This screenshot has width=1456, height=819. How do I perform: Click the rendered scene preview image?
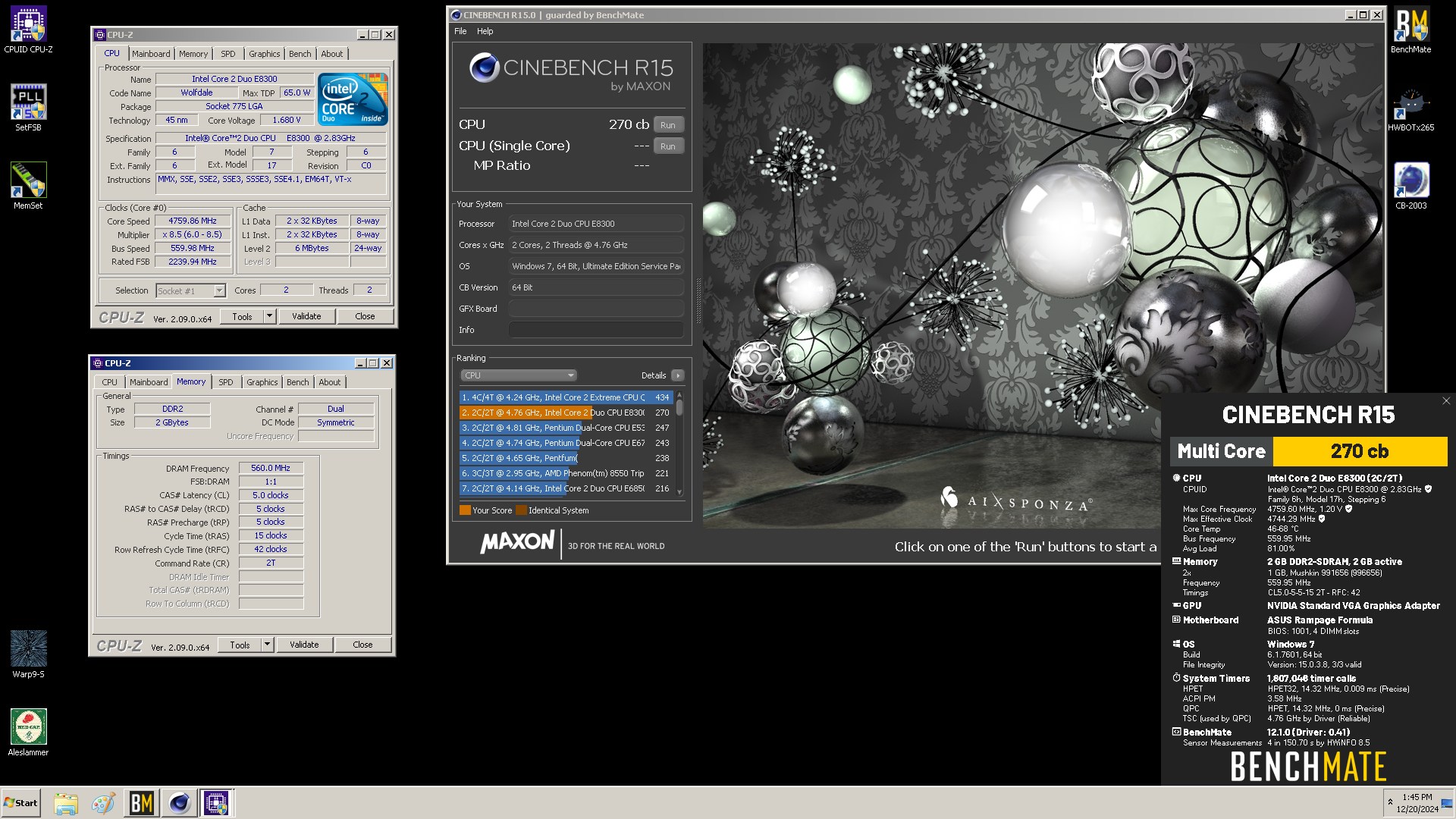pyautogui.click(x=1042, y=285)
